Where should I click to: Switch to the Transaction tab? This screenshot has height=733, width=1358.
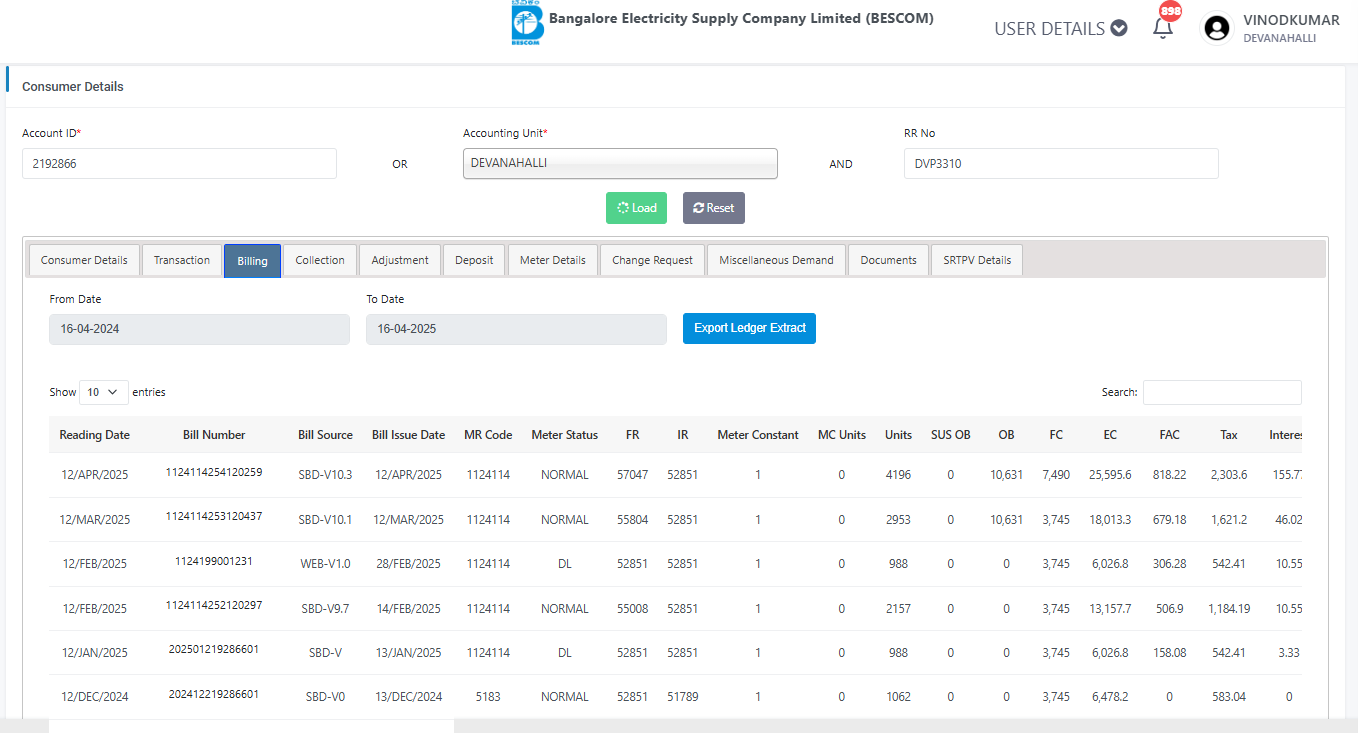tap(182, 260)
